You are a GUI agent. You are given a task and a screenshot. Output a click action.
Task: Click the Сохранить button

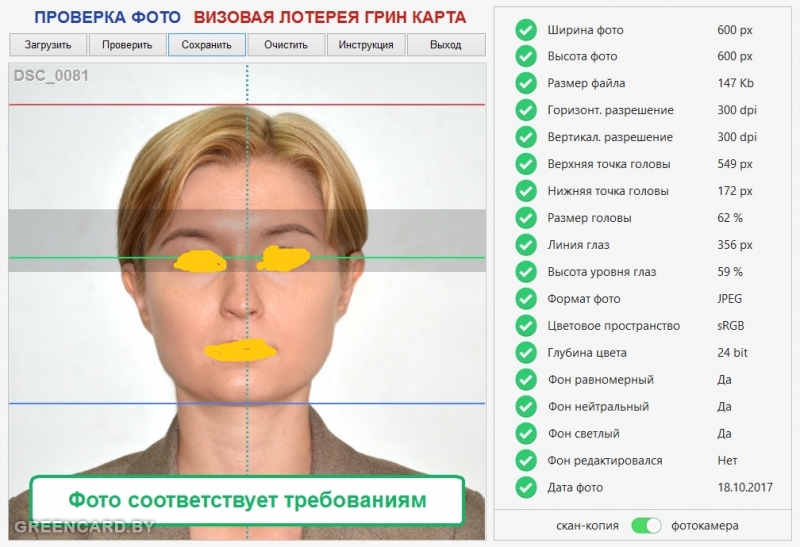[207, 45]
